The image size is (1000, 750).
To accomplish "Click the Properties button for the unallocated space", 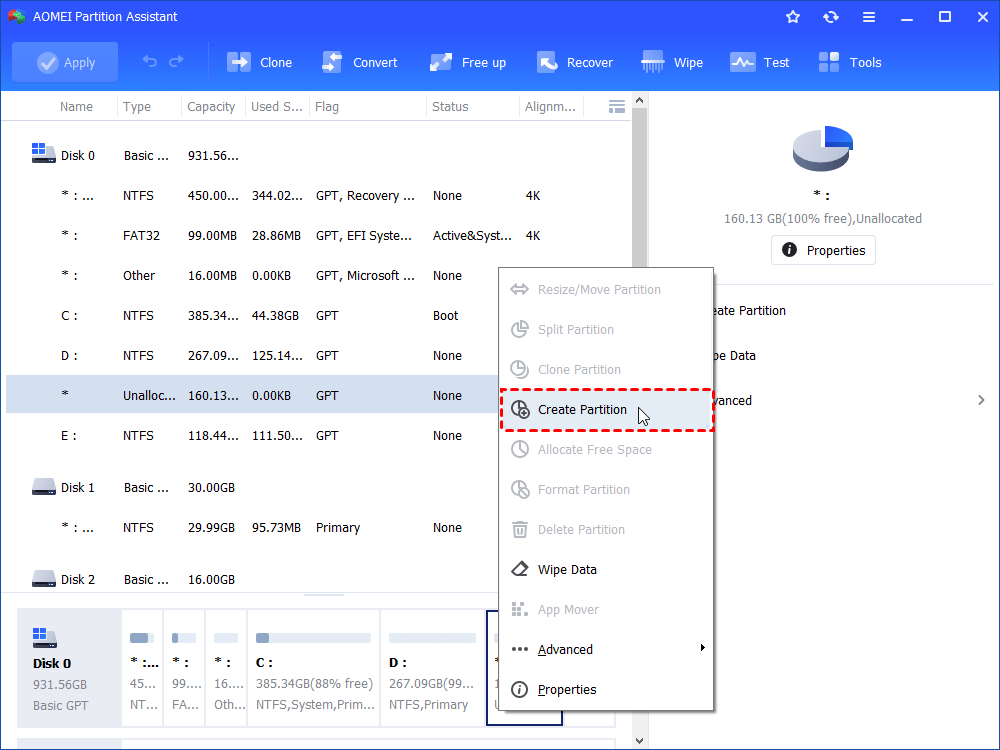I will point(823,250).
